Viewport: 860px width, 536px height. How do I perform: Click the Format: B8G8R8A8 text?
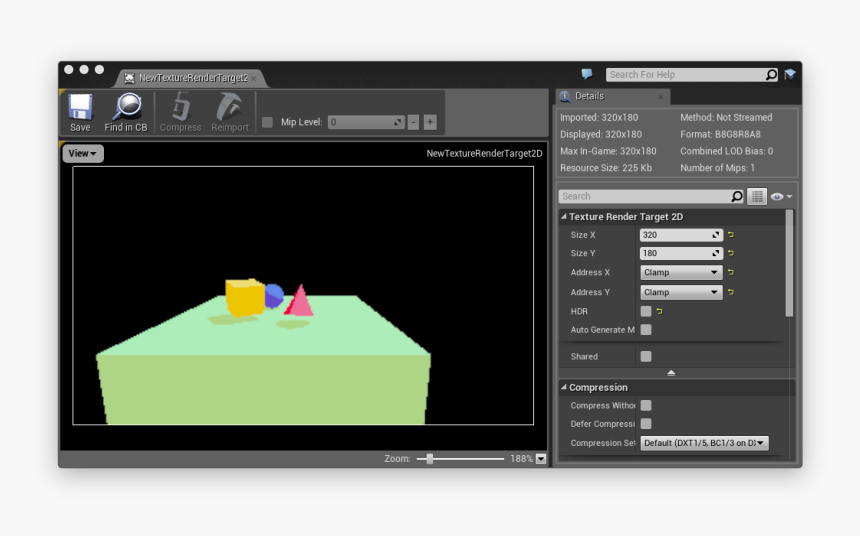720,134
